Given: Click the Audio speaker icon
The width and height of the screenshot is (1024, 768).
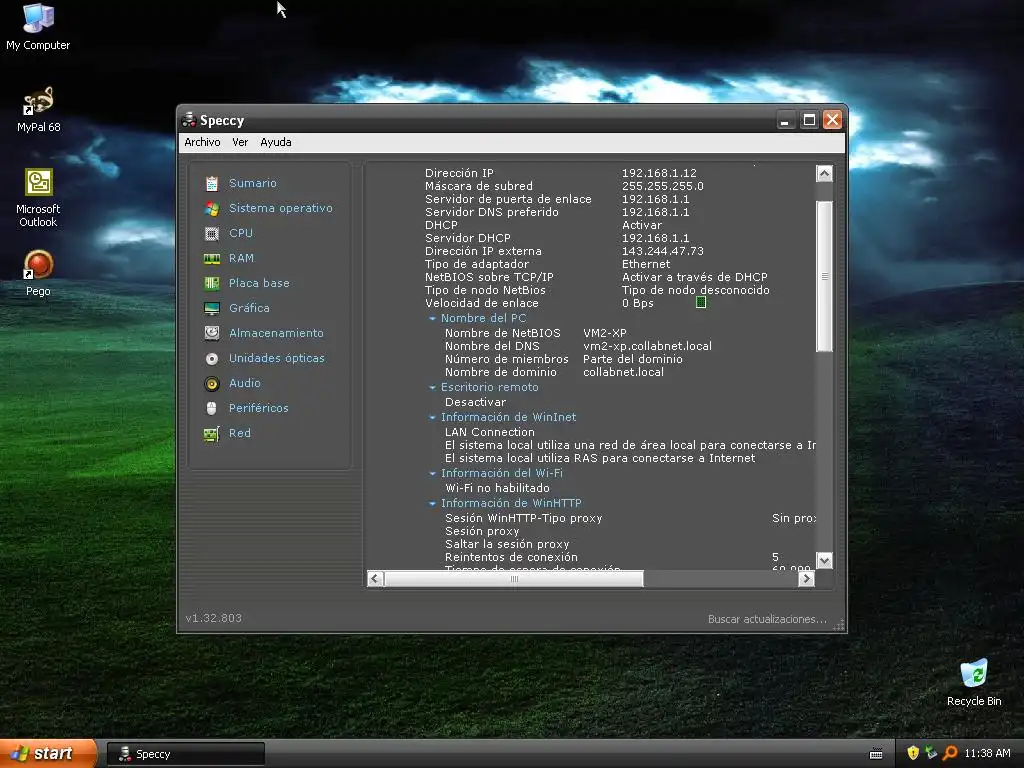Looking at the screenshot, I should coord(212,383).
